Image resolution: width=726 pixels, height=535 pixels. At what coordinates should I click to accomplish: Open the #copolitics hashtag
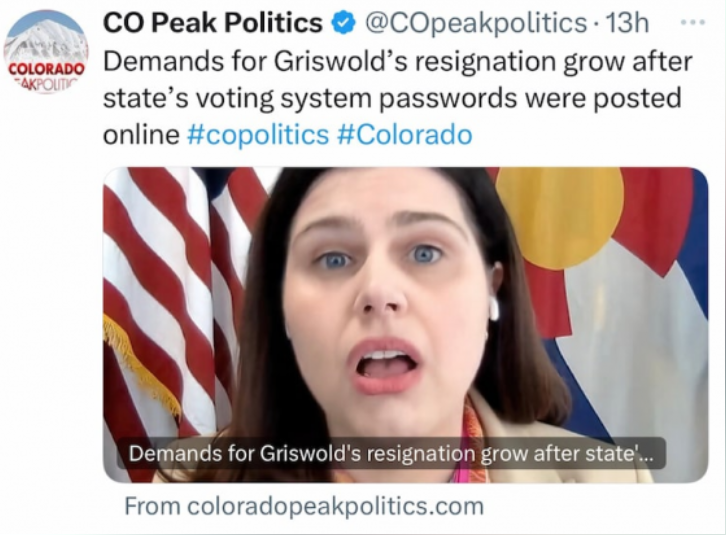coord(258,135)
